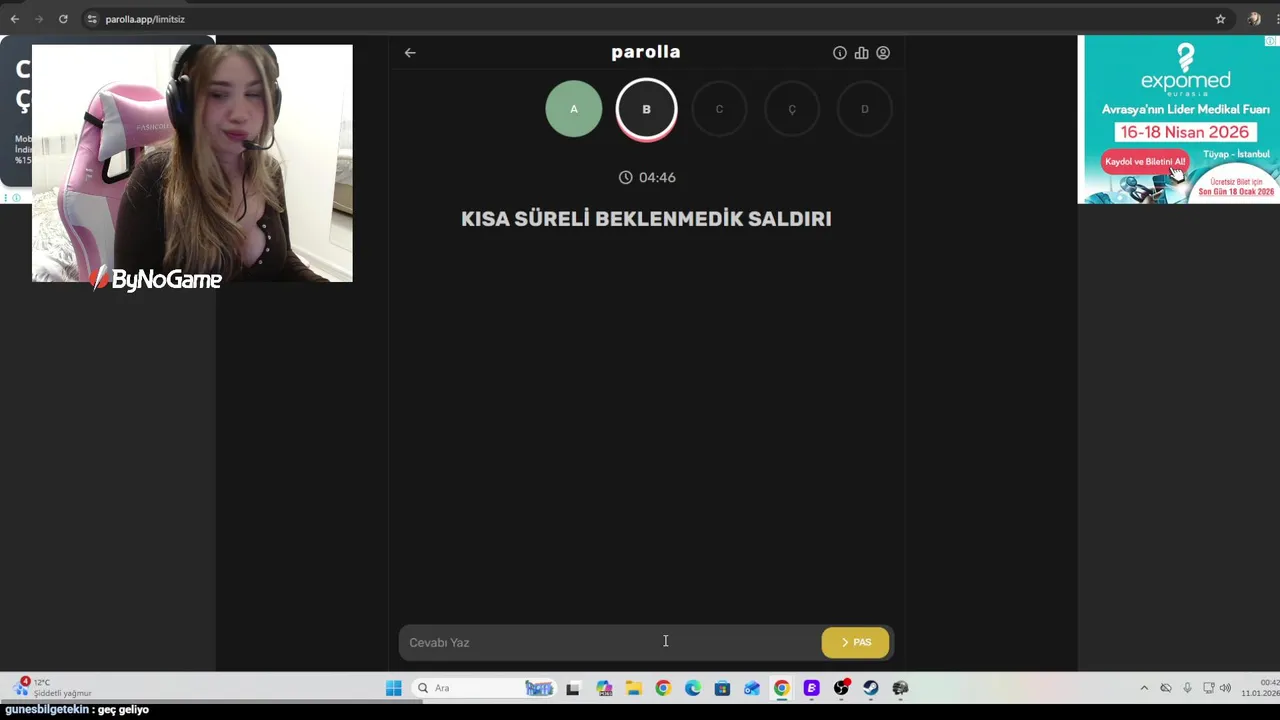Viewport: 1280px width, 720px height.
Task: Click the browser back arrow
Action: 14,19
